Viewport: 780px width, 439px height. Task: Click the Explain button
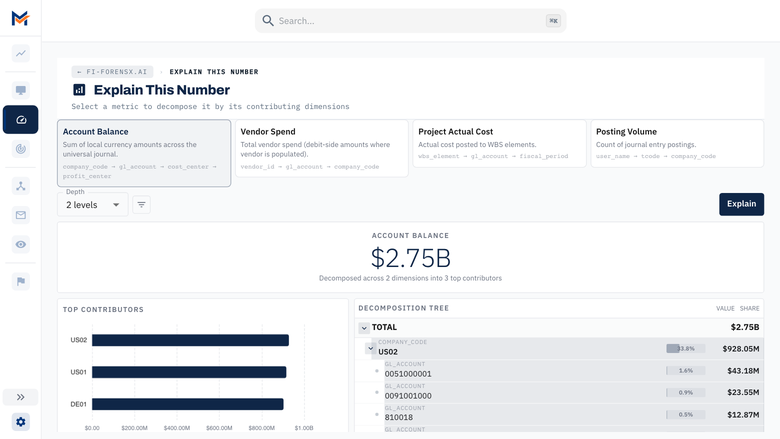(741, 204)
